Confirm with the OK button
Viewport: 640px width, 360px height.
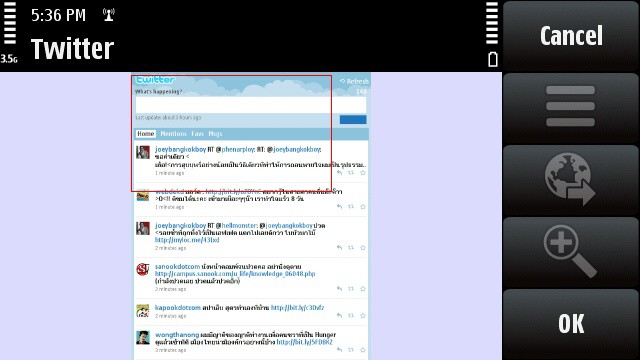click(571, 324)
